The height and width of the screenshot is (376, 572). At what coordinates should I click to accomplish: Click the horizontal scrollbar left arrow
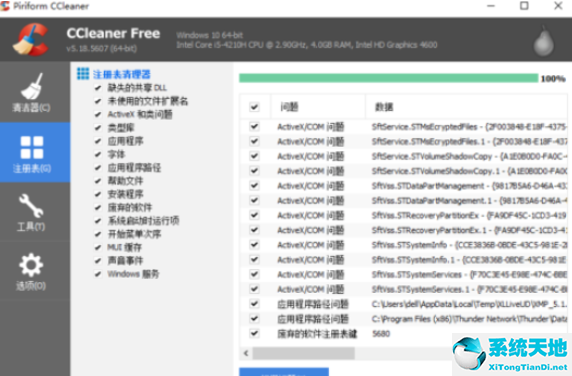[246, 353]
